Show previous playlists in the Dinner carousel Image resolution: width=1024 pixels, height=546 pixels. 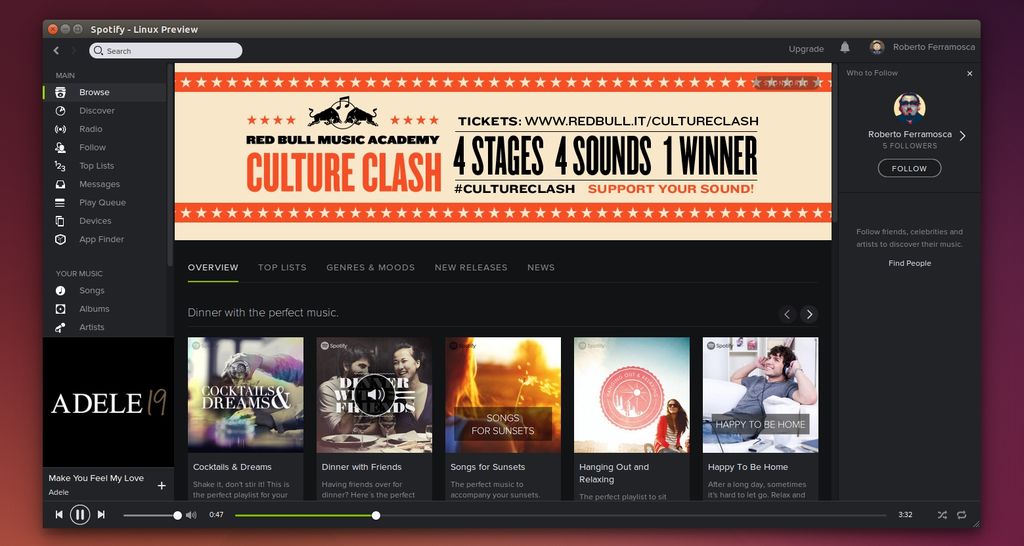pos(787,314)
